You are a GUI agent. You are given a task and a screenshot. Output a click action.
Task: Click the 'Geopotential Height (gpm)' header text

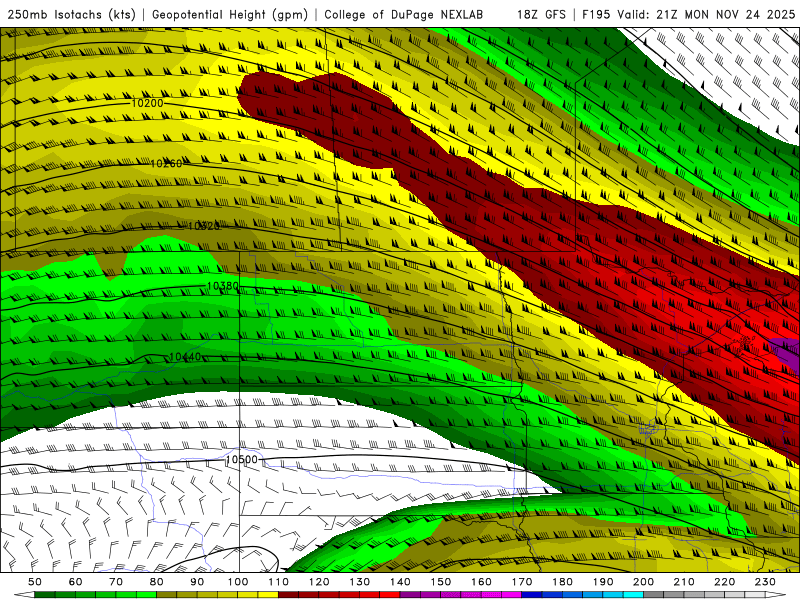pyautogui.click(x=230, y=14)
